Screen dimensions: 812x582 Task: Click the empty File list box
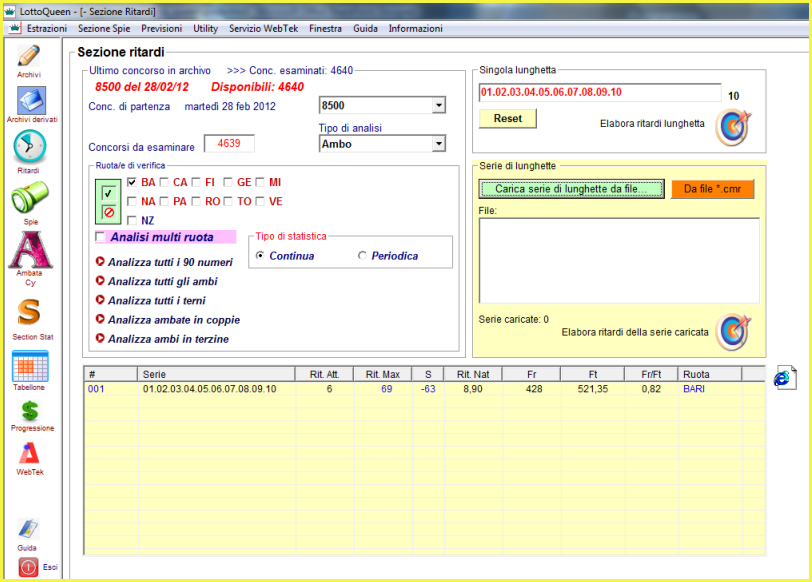[619, 260]
